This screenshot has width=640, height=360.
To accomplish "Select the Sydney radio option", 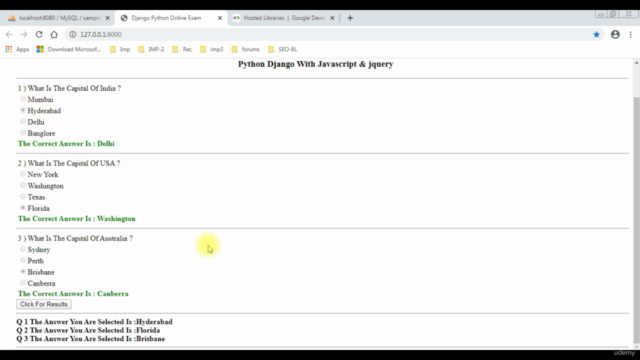I will click(23, 249).
